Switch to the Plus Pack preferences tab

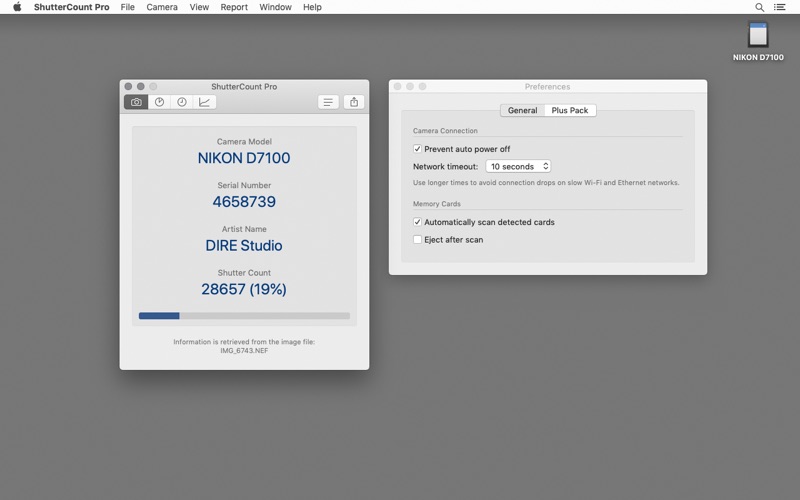[570, 110]
